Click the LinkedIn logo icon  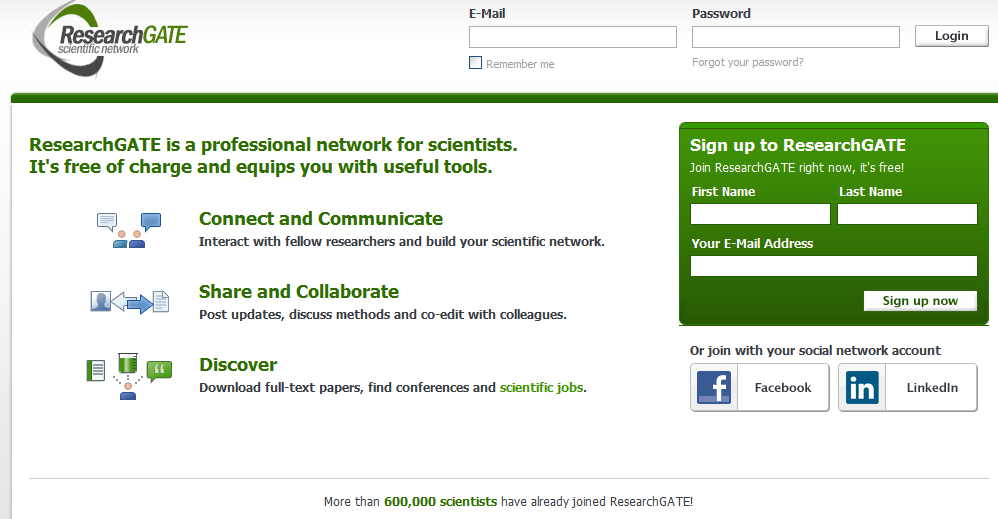coord(862,387)
